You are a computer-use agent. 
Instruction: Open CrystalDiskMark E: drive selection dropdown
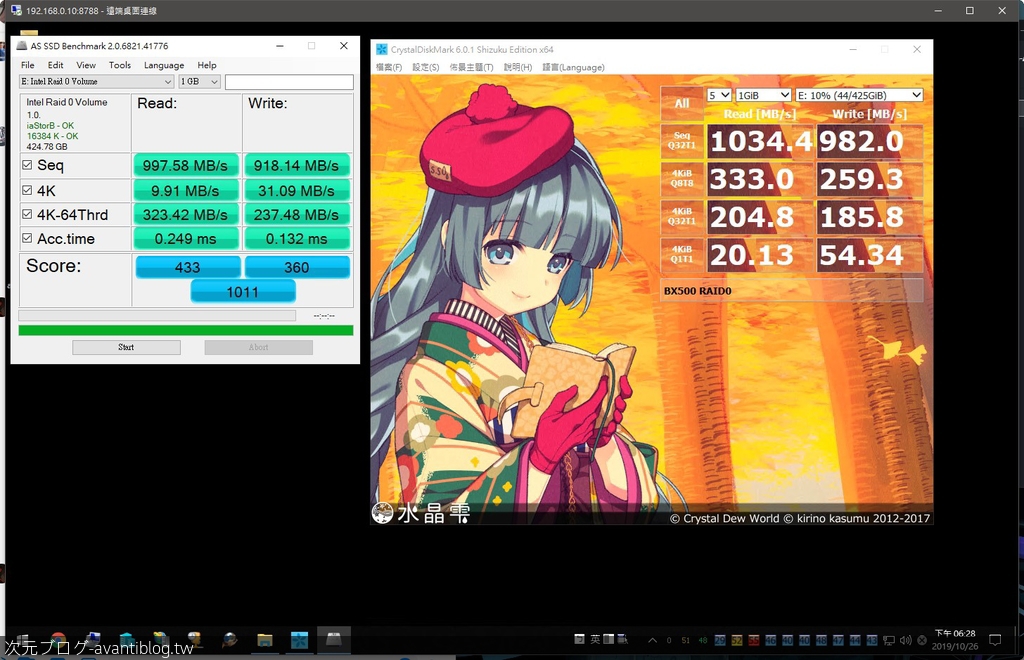tap(859, 95)
